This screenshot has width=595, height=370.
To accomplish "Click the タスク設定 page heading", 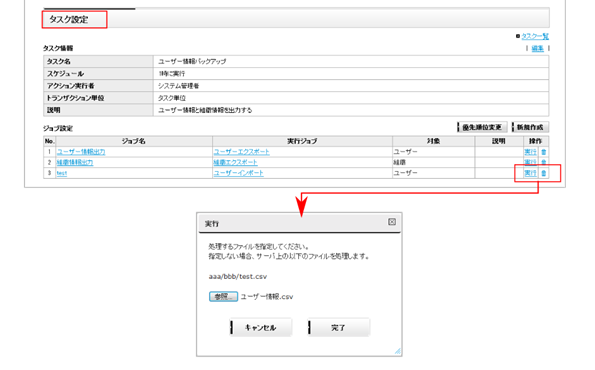I will click(x=69, y=19).
